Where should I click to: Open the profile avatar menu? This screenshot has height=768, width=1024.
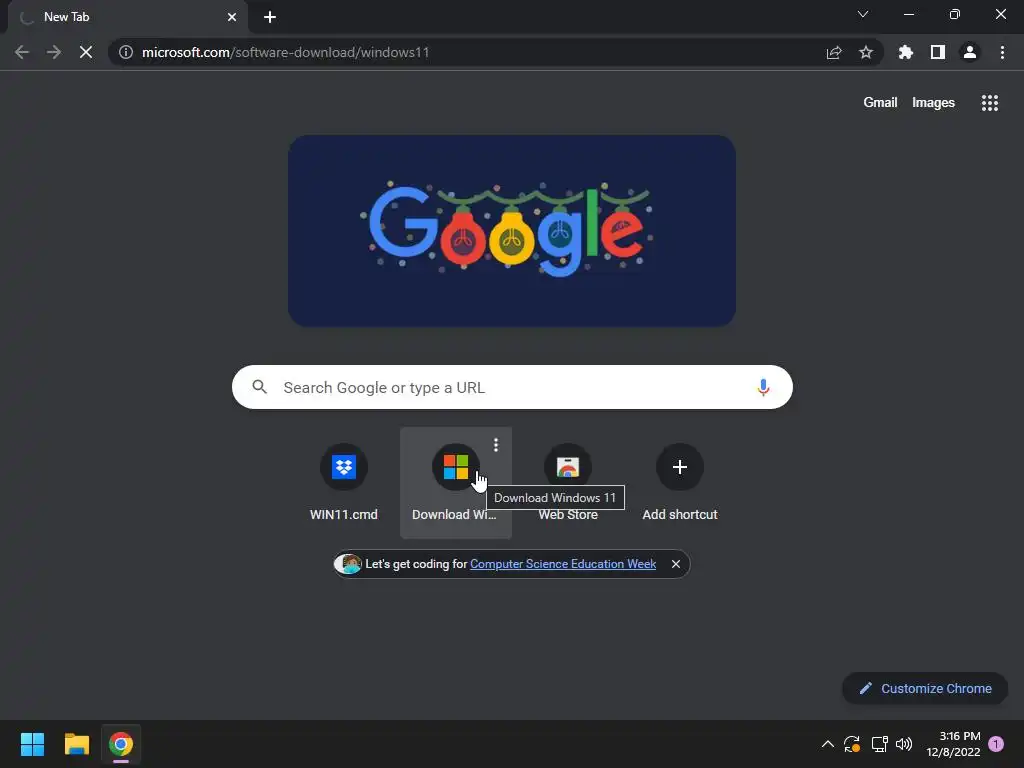click(970, 52)
